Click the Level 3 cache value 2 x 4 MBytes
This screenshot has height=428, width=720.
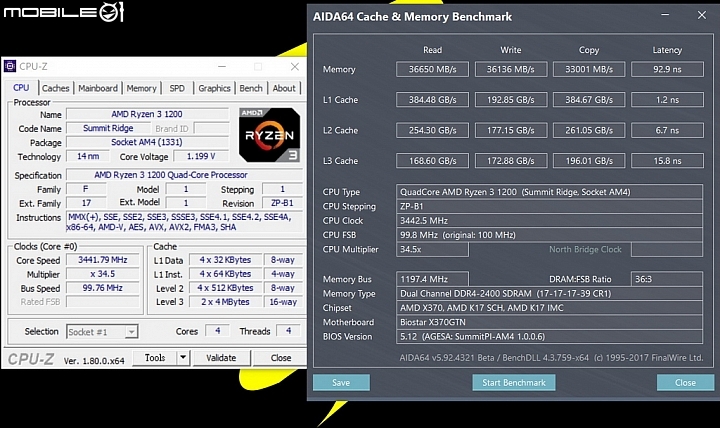pos(225,302)
